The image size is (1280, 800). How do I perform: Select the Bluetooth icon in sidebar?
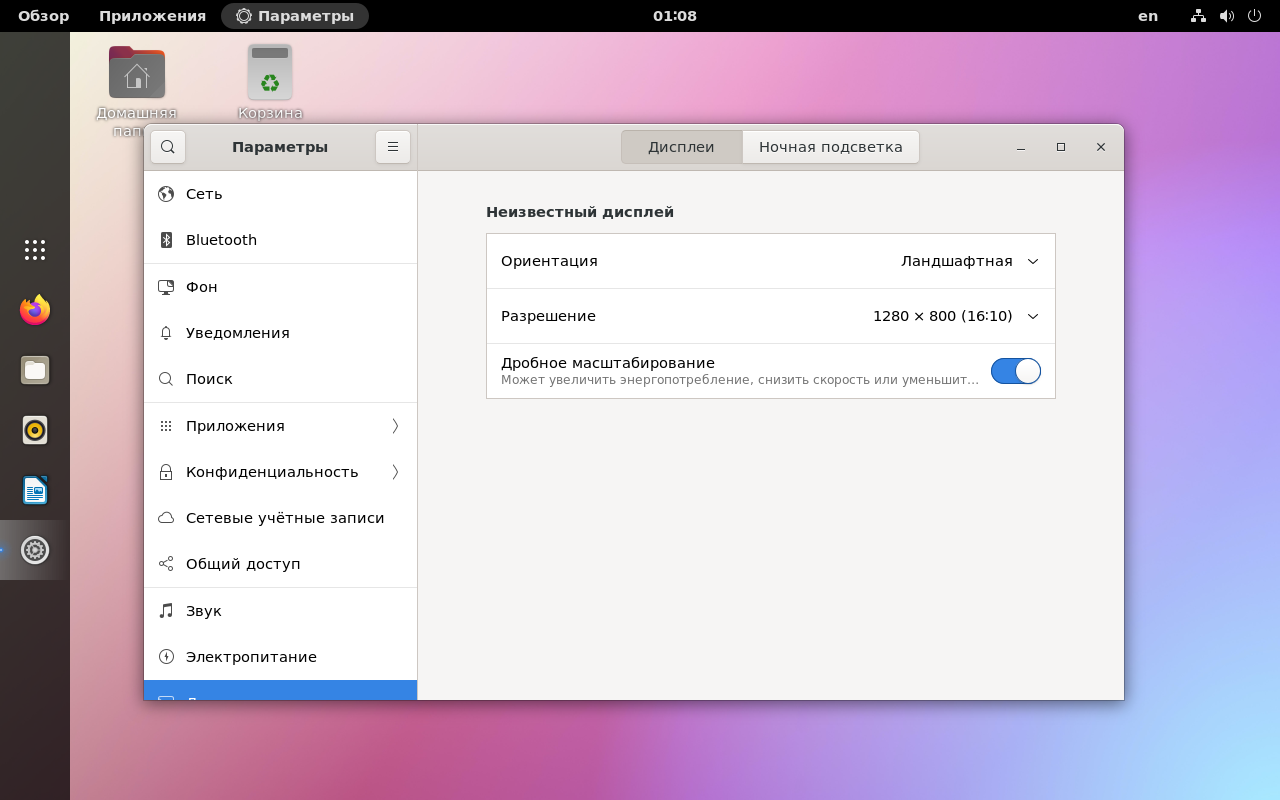[x=166, y=240]
